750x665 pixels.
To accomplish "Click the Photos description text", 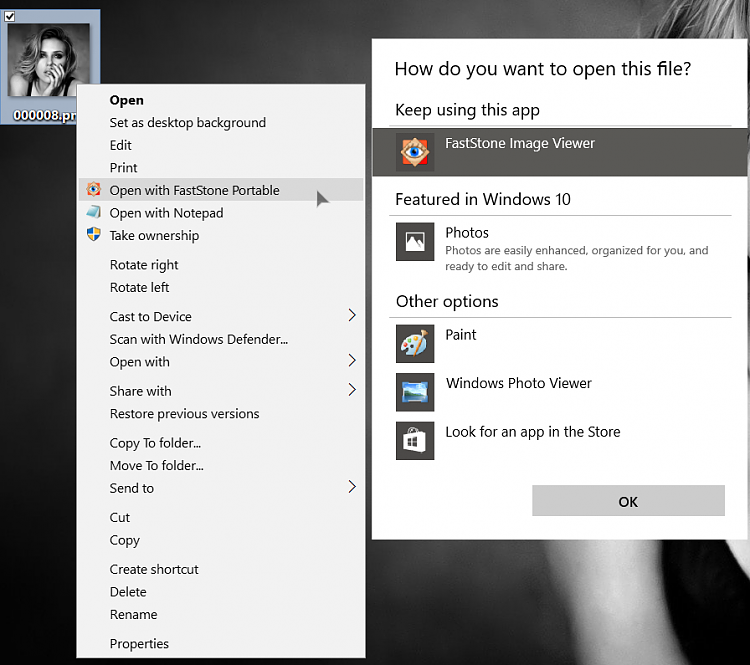I will click(576, 258).
